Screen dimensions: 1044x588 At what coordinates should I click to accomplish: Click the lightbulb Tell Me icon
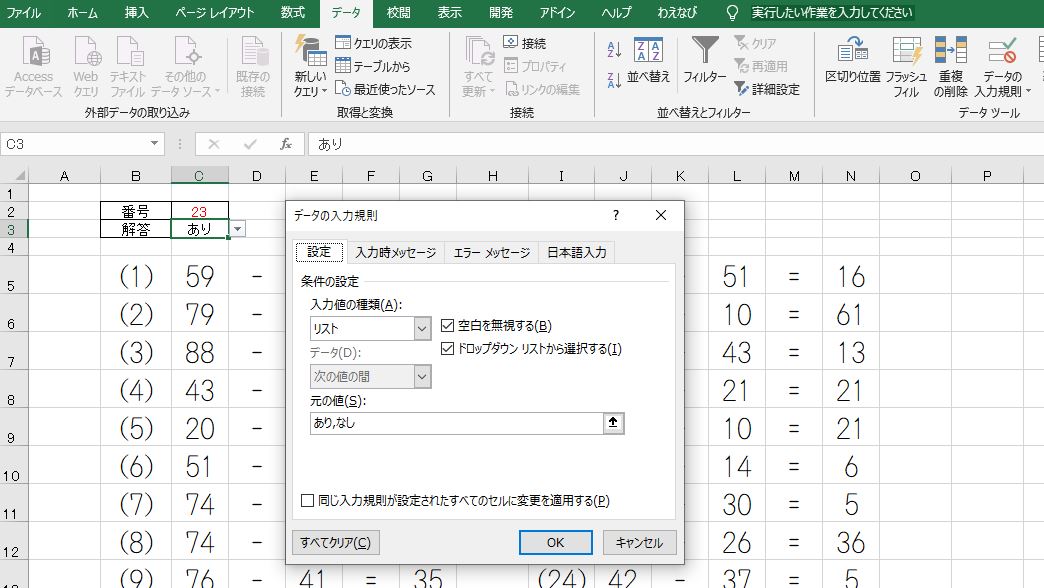point(732,13)
